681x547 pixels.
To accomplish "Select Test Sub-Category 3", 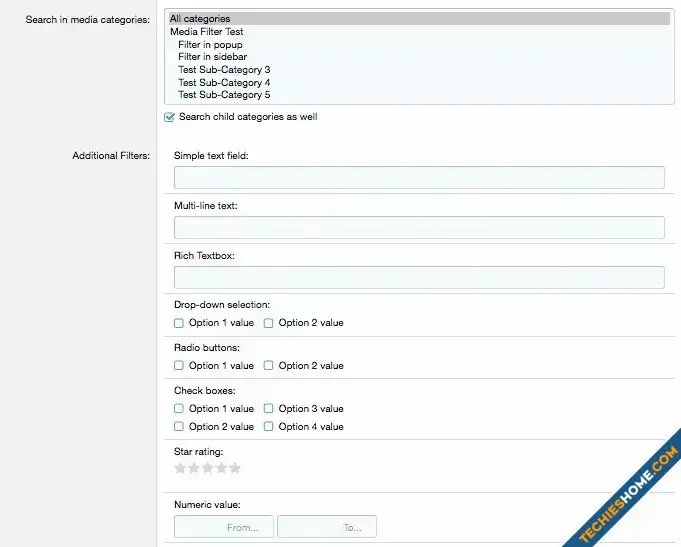I will (419, 70).
